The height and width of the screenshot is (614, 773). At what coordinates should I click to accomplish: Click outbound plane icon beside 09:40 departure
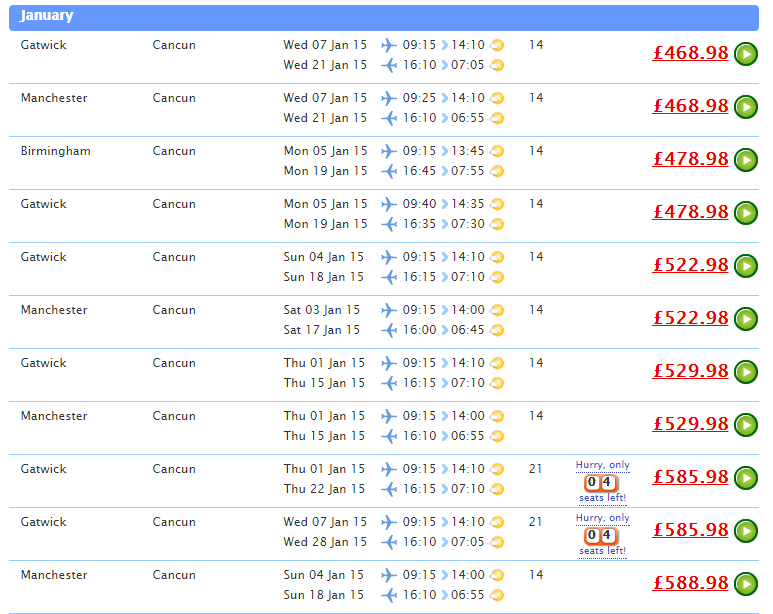(388, 204)
